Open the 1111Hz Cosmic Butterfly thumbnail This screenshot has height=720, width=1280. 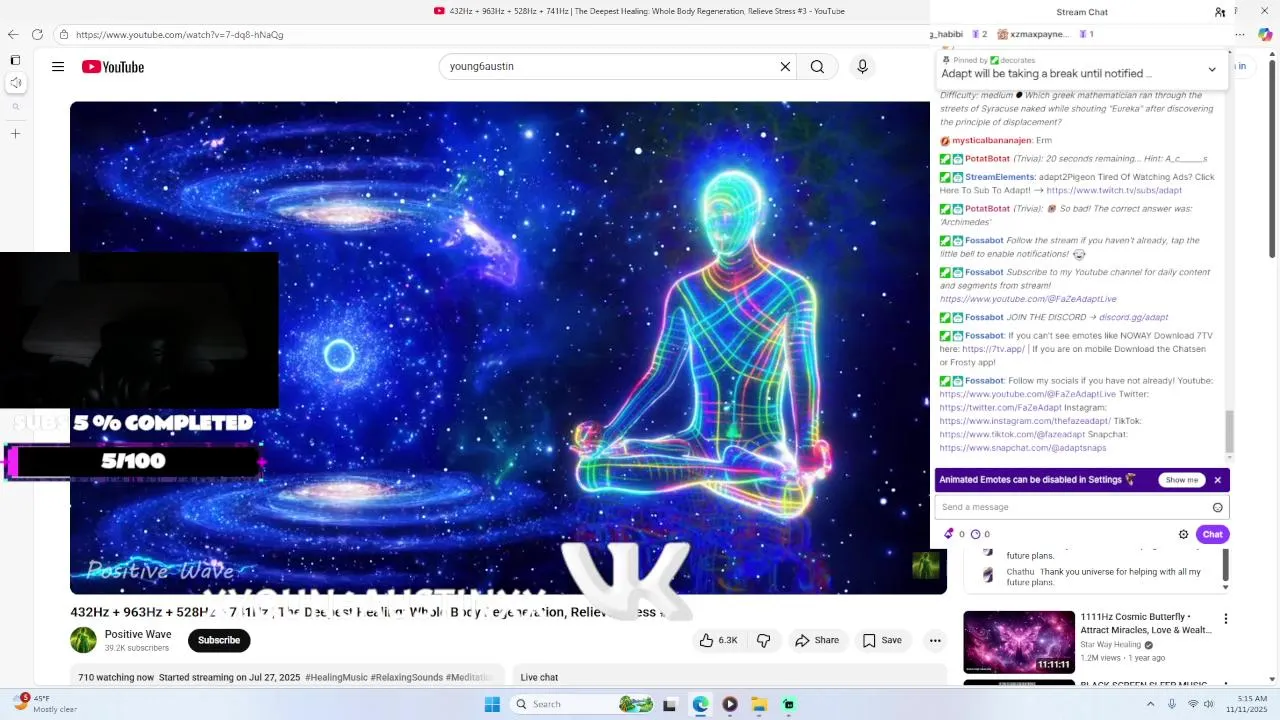tap(1019, 642)
